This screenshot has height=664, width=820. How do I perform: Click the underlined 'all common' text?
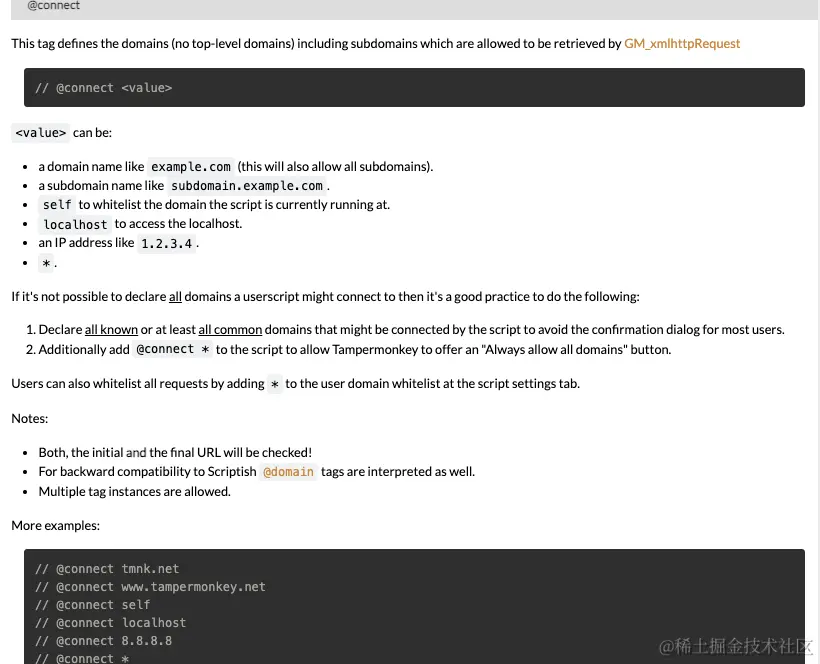tap(230, 330)
